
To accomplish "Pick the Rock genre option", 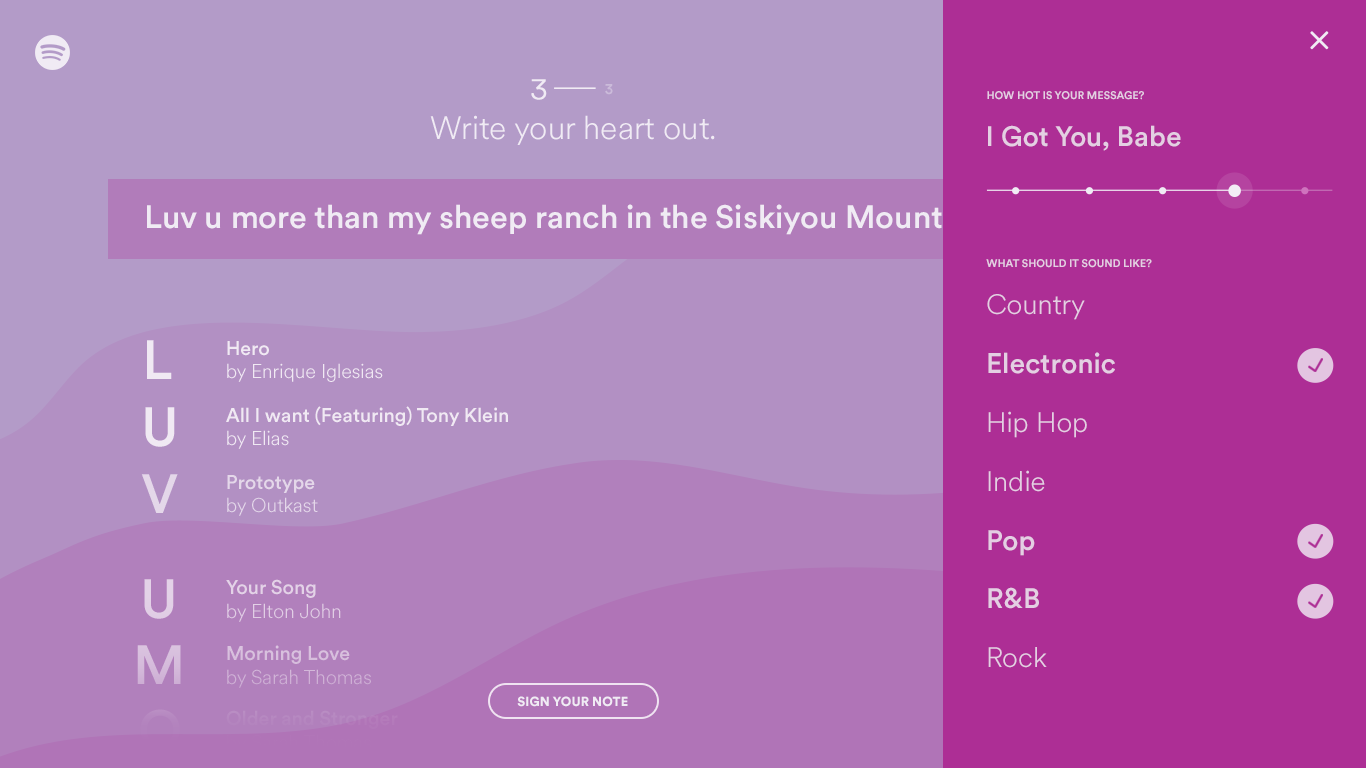I will coord(1016,658).
